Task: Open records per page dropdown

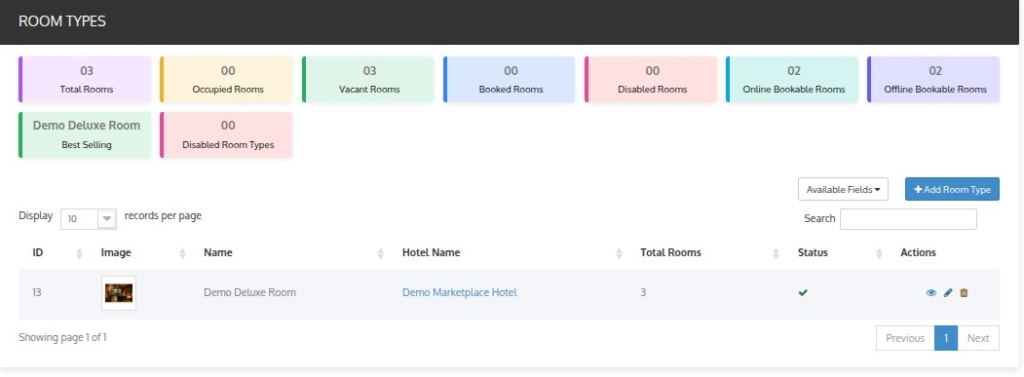Action: 88,219
